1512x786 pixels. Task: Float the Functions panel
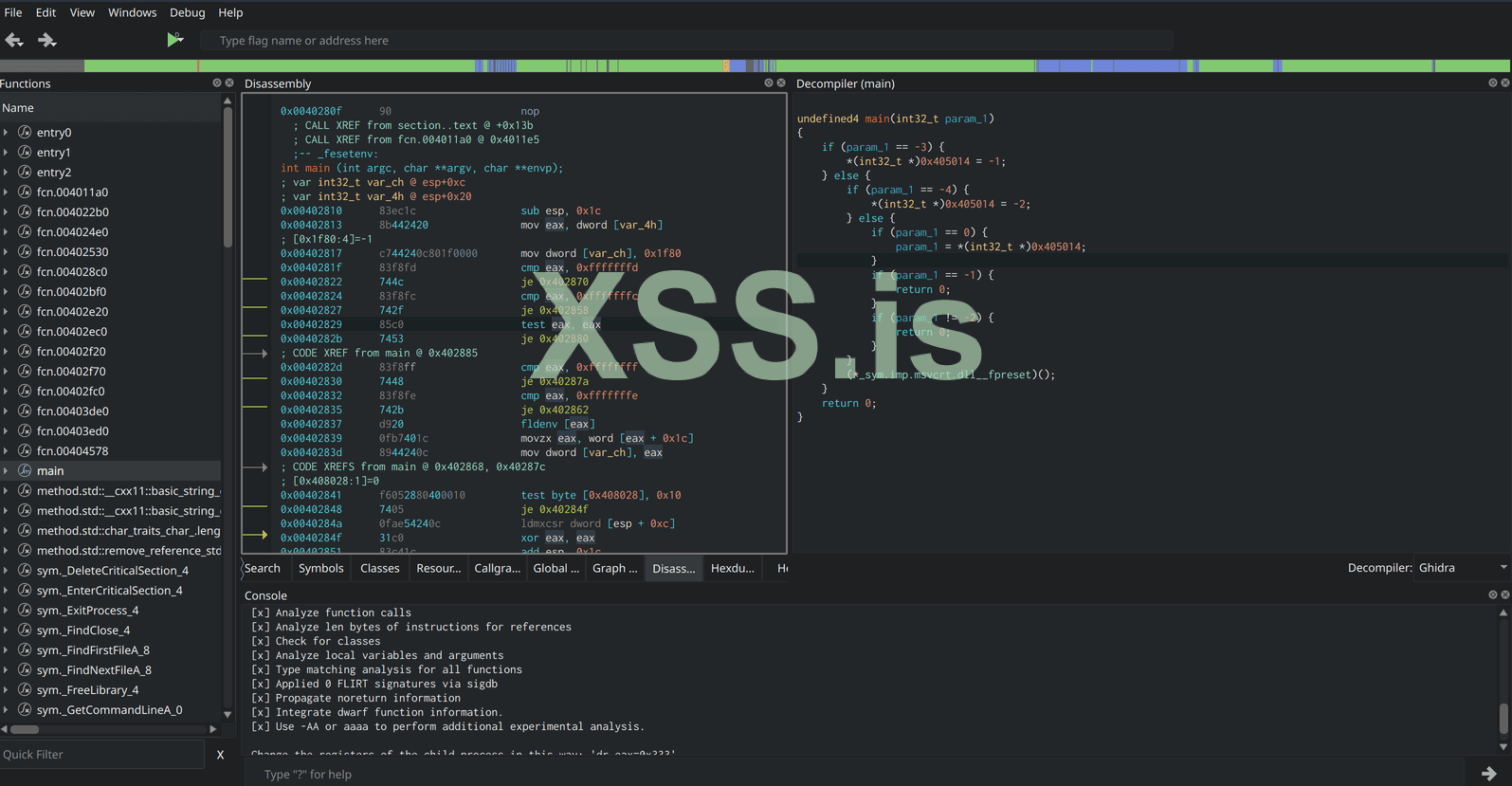coord(217,83)
